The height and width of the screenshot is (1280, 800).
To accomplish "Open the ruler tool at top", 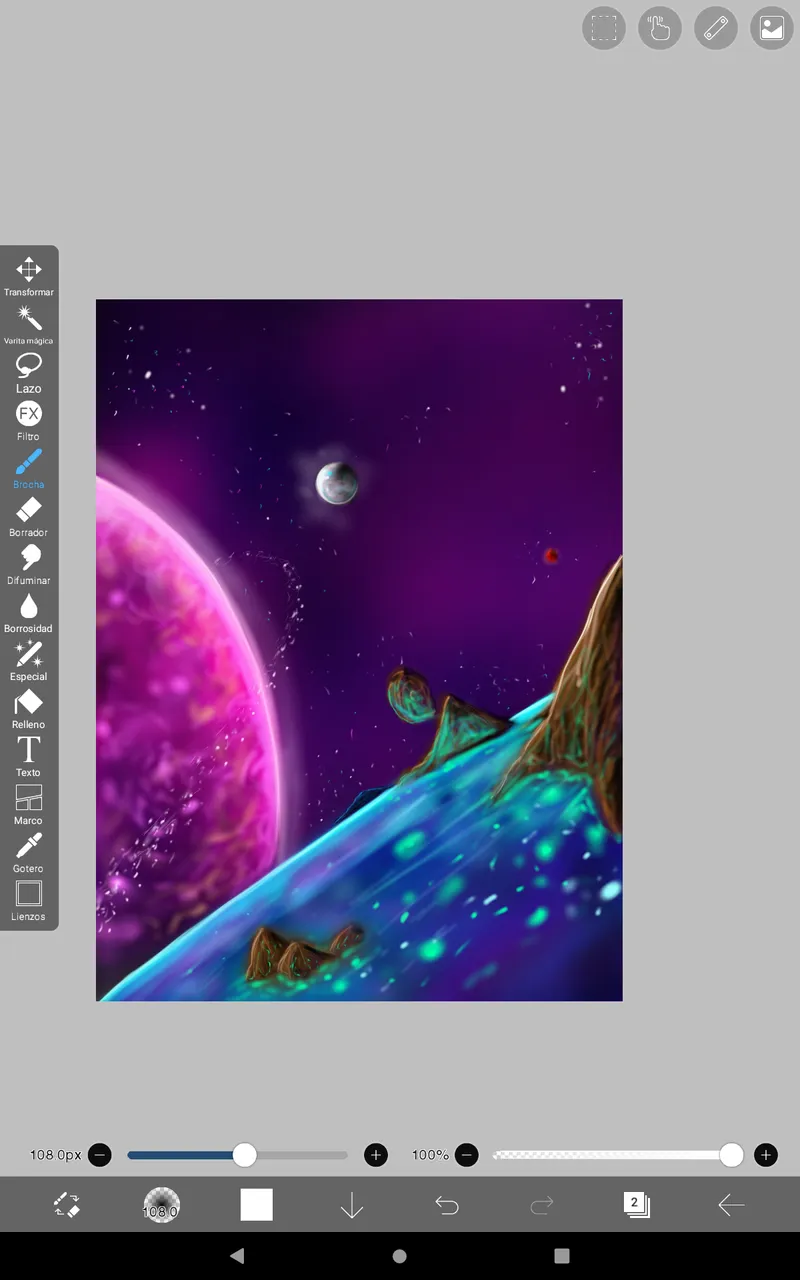I will [x=716, y=28].
